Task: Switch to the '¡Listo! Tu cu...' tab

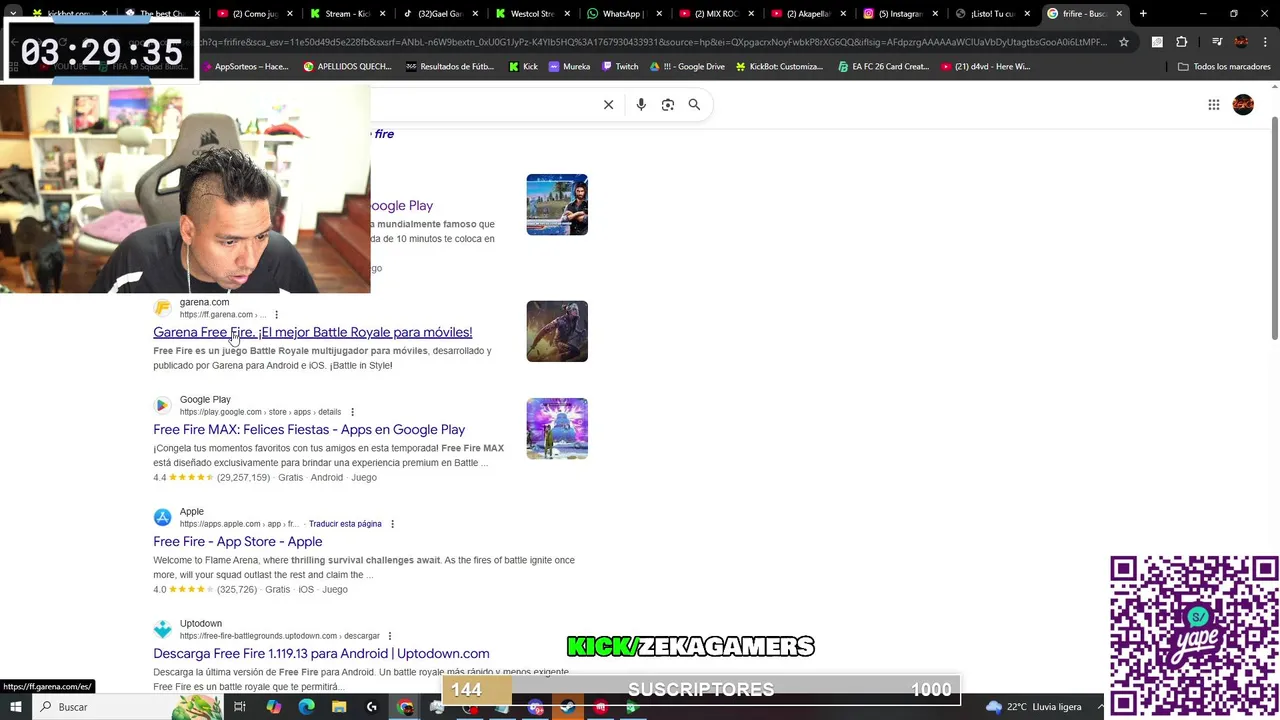Action: tap(990, 14)
